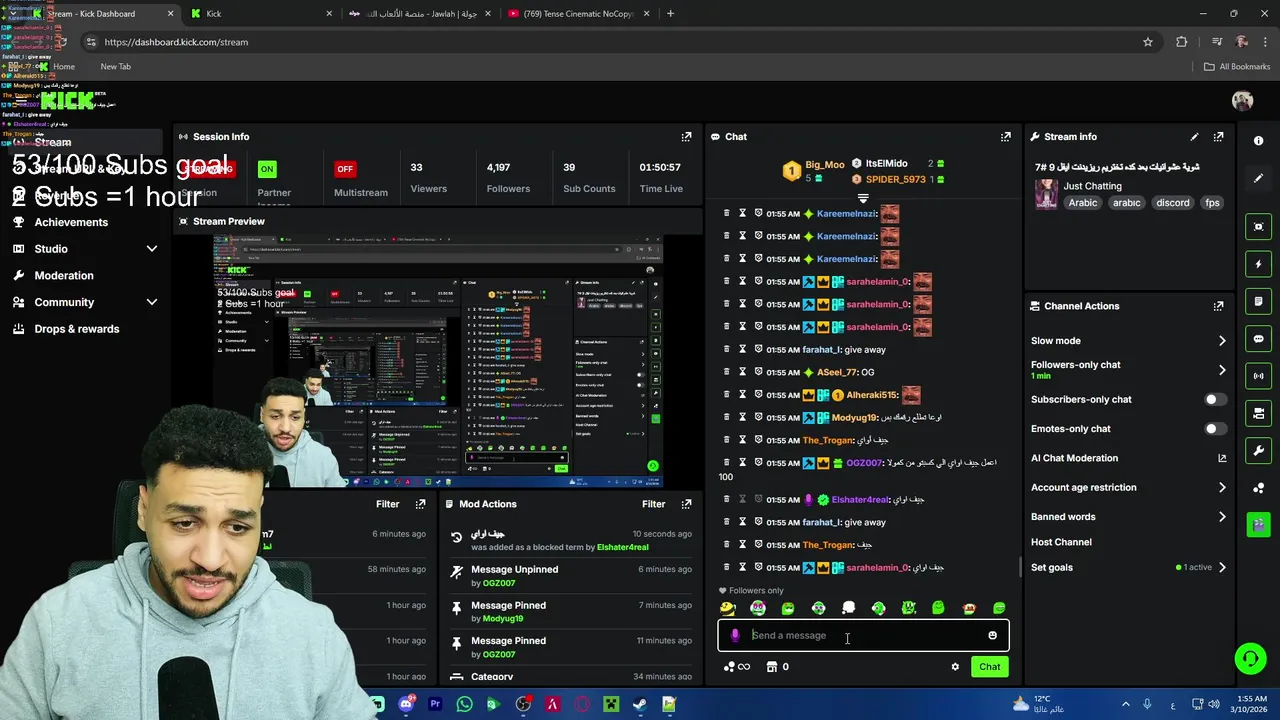
Task: Expand Set goals options
Action: [1222, 567]
